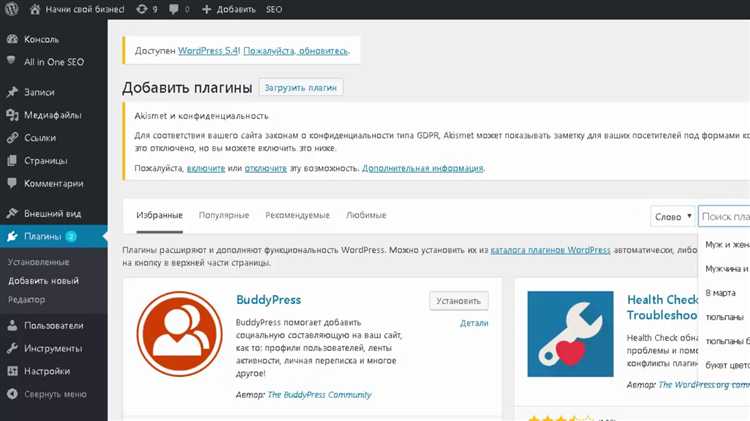Image resolution: width=750 pixels, height=421 pixels.
Task: Open Добавить новый submenu item
Action: coord(43,281)
